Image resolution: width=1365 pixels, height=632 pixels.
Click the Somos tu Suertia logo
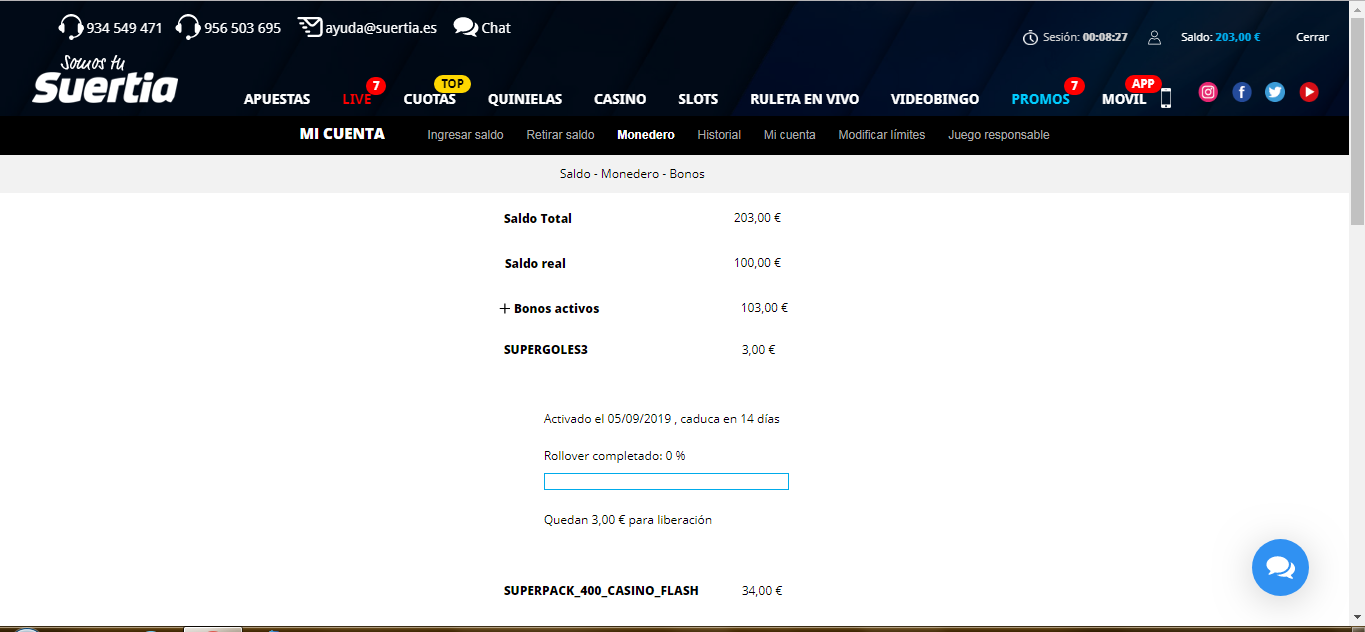pos(105,79)
